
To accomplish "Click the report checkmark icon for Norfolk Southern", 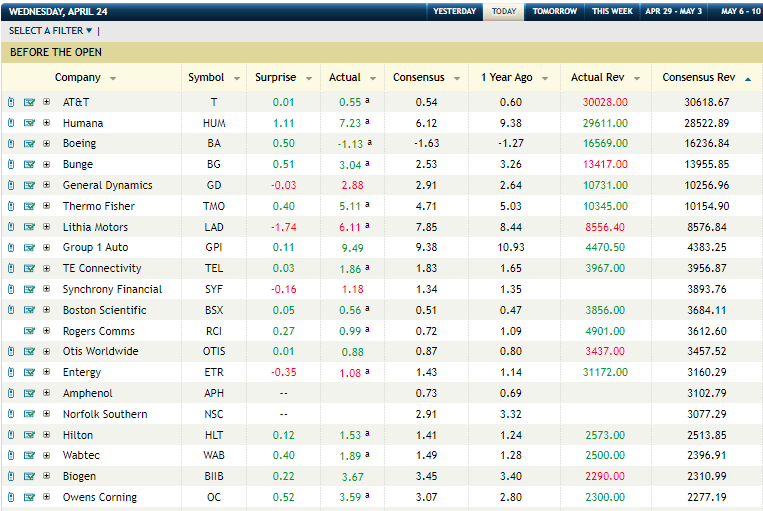I will point(29,414).
